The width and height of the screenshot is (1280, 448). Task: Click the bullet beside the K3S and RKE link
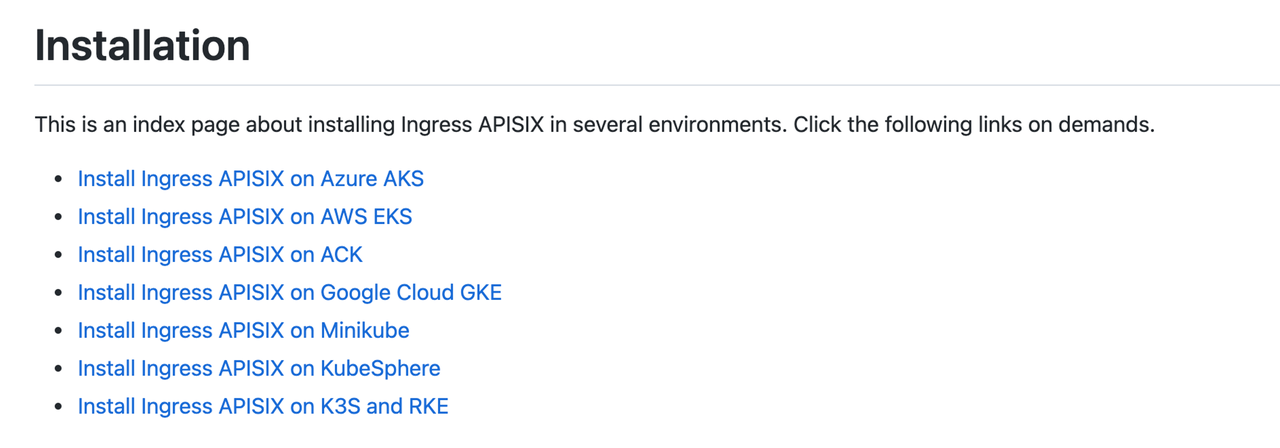click(x=58, y=408)
